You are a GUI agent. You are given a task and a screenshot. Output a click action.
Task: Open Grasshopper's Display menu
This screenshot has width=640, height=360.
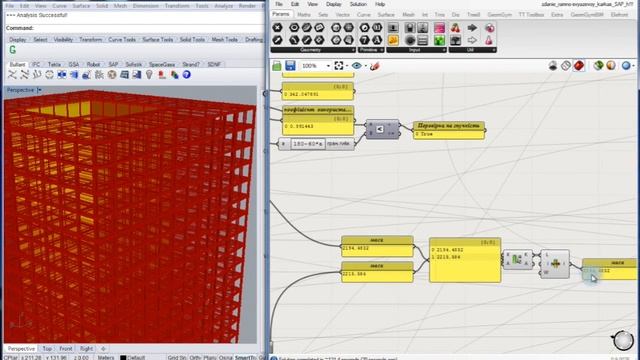click(333, 4)
